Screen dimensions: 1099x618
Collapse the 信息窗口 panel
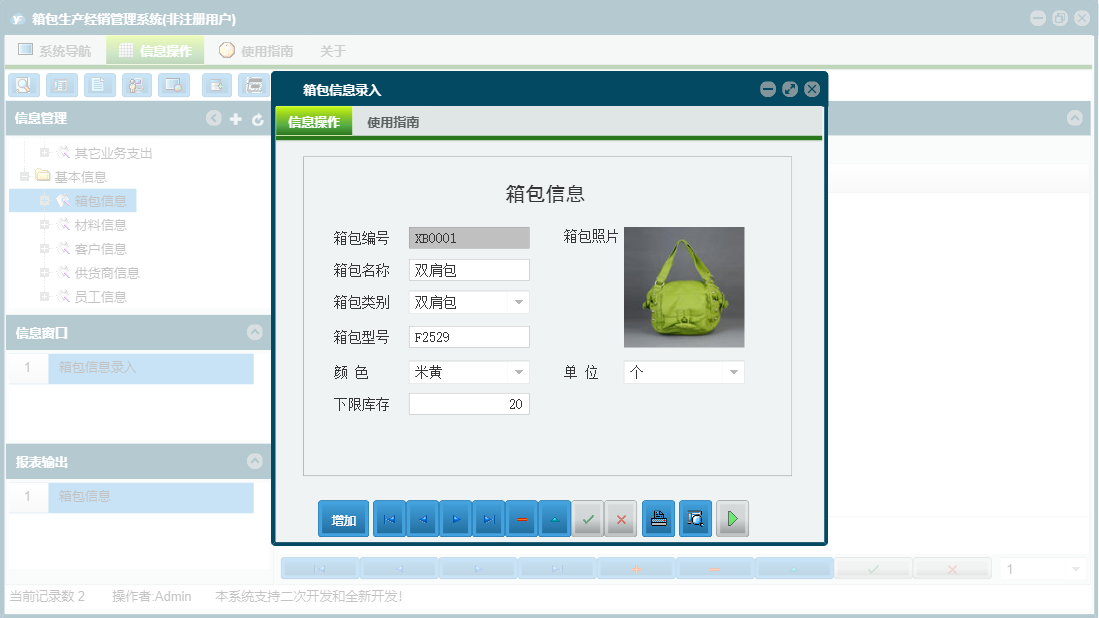click(x=254, y=330)
